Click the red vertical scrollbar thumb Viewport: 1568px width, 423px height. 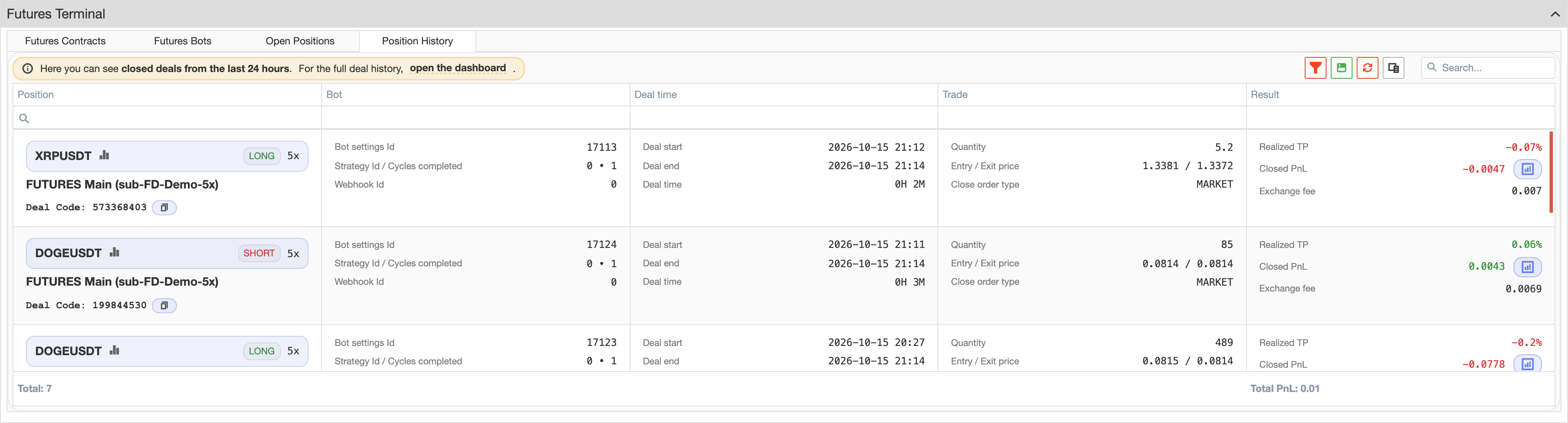[x=1551, y=172]
